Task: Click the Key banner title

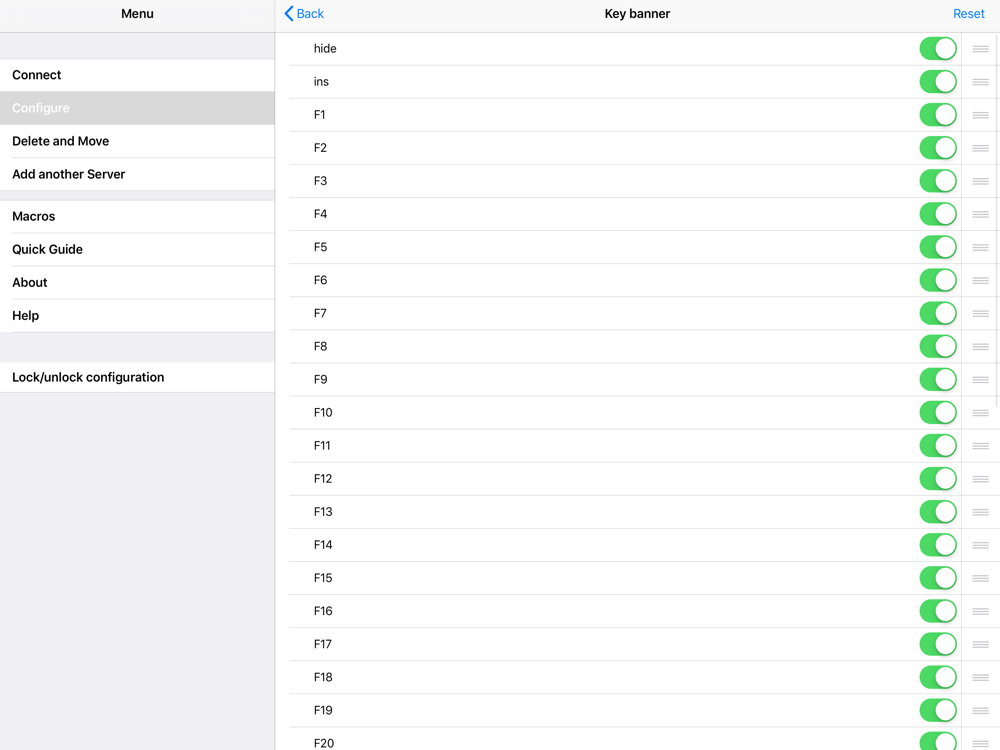Action: tap(637, 13)
